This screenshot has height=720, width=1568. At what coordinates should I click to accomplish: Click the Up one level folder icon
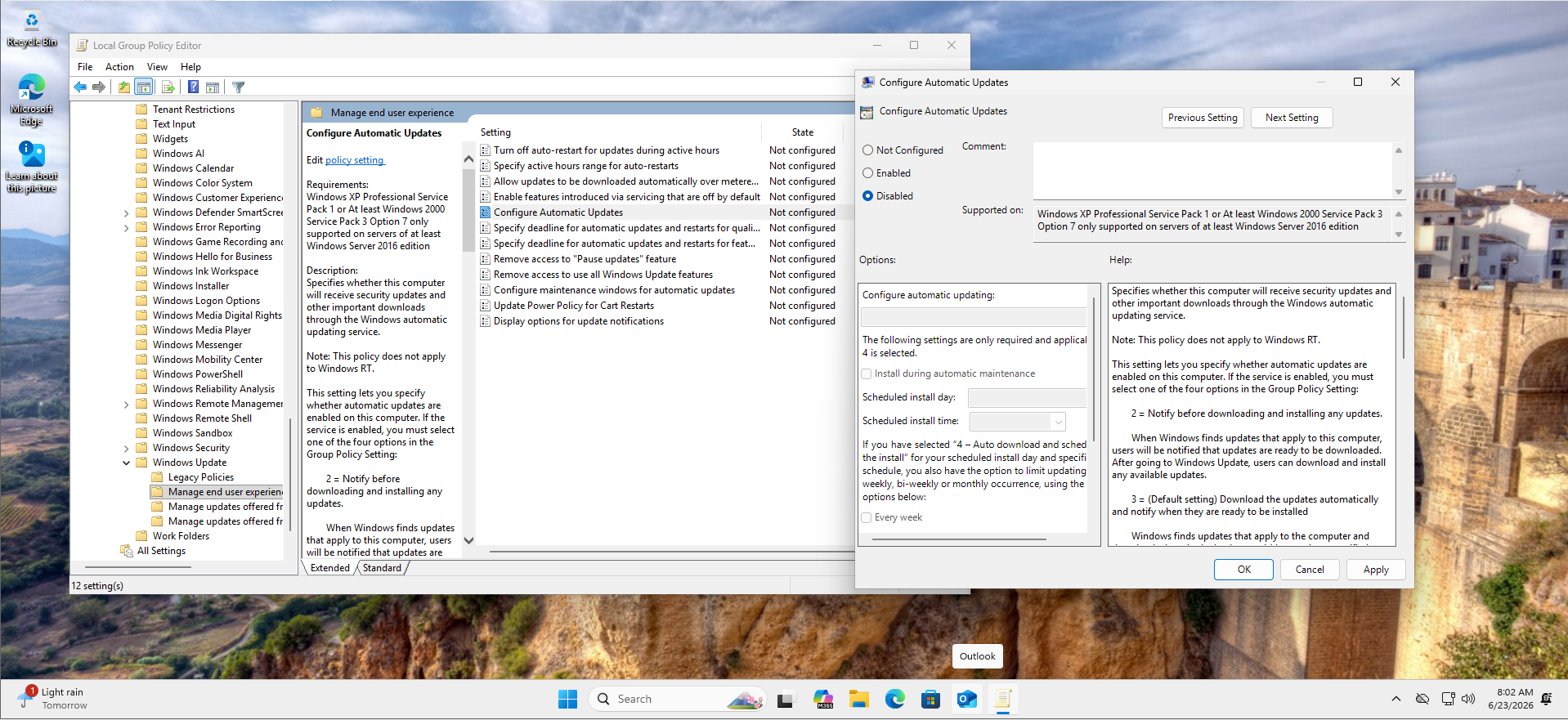tap(124, 87)
